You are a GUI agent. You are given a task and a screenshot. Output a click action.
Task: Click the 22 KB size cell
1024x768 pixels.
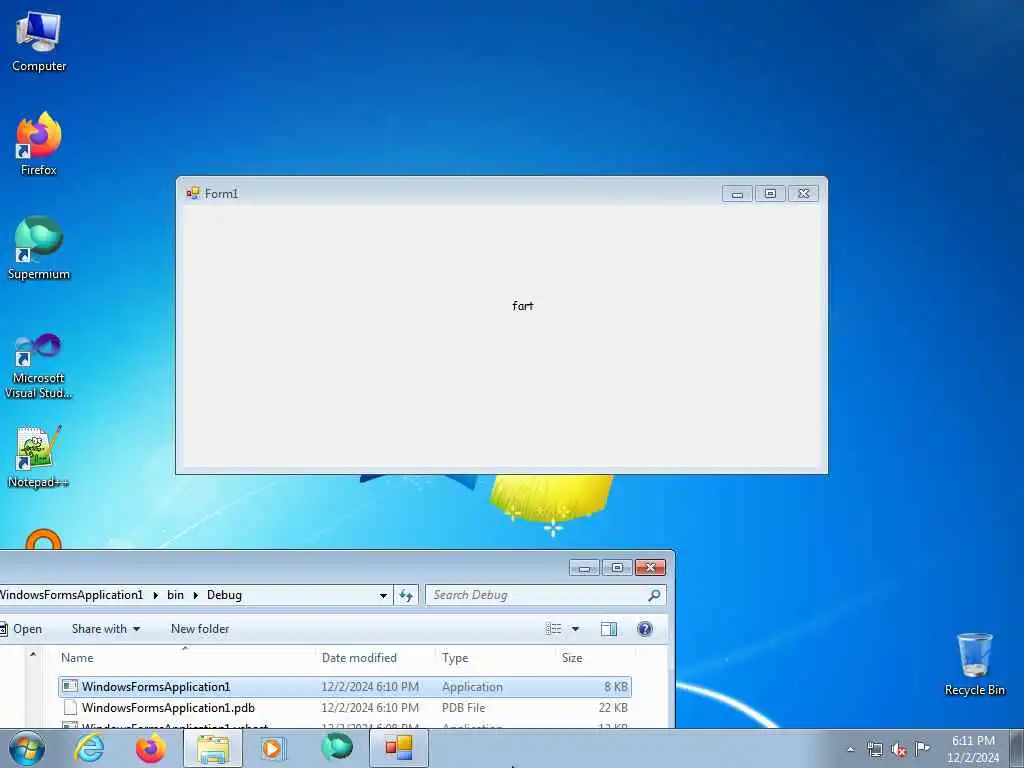click(613, 708)
